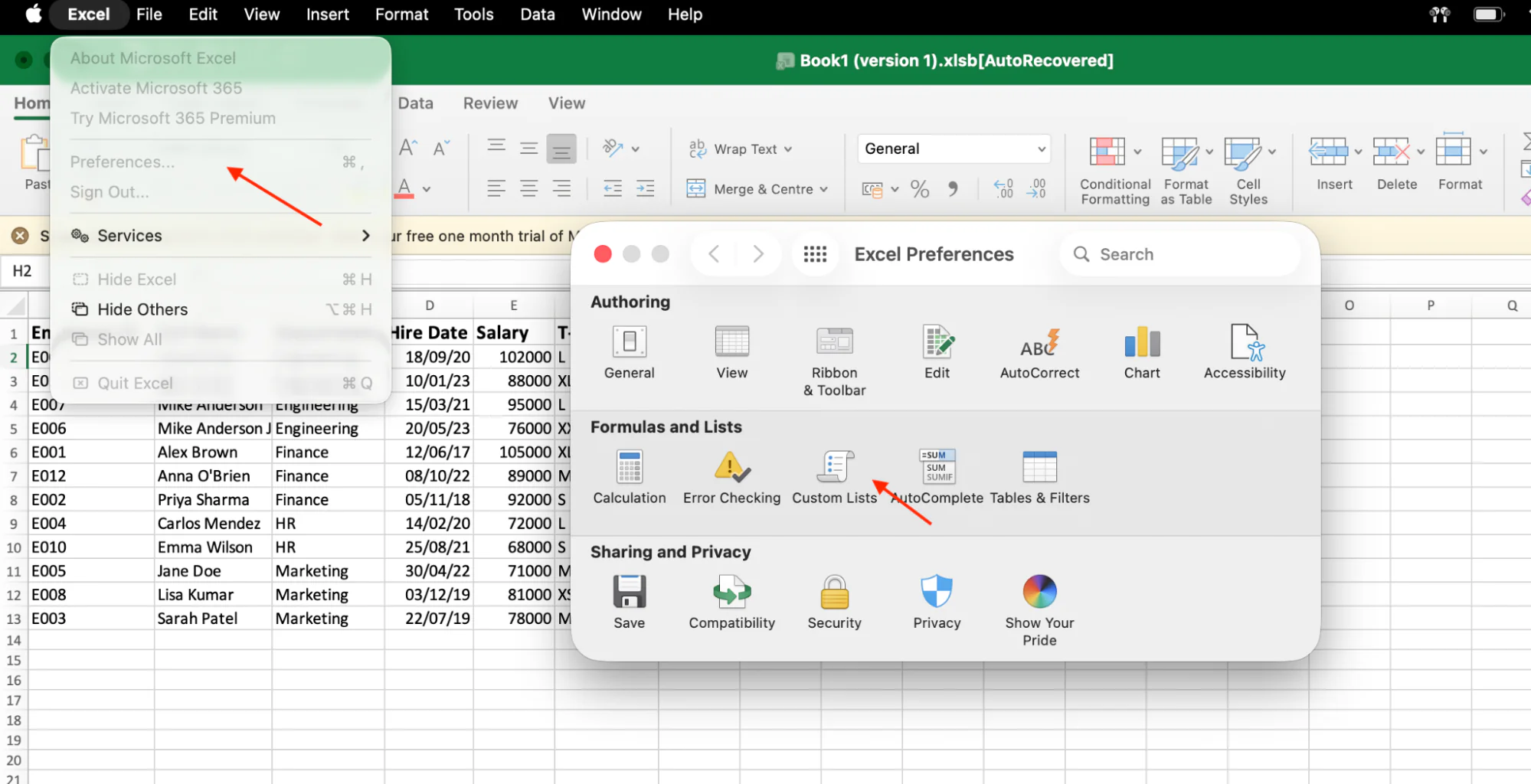Screen dimensions: 1531x784
Task: Go back in Excel Preferences
Action: (x=713, y=254)
